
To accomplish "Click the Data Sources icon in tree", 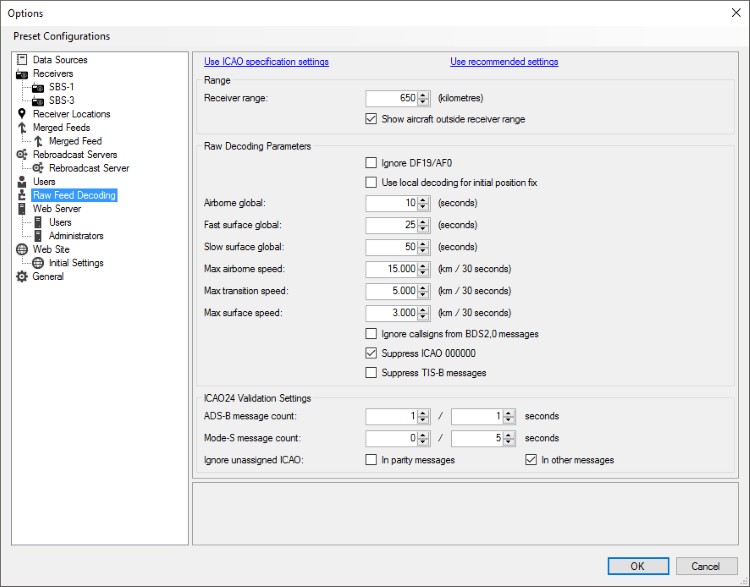I will [x=22, y=60].
